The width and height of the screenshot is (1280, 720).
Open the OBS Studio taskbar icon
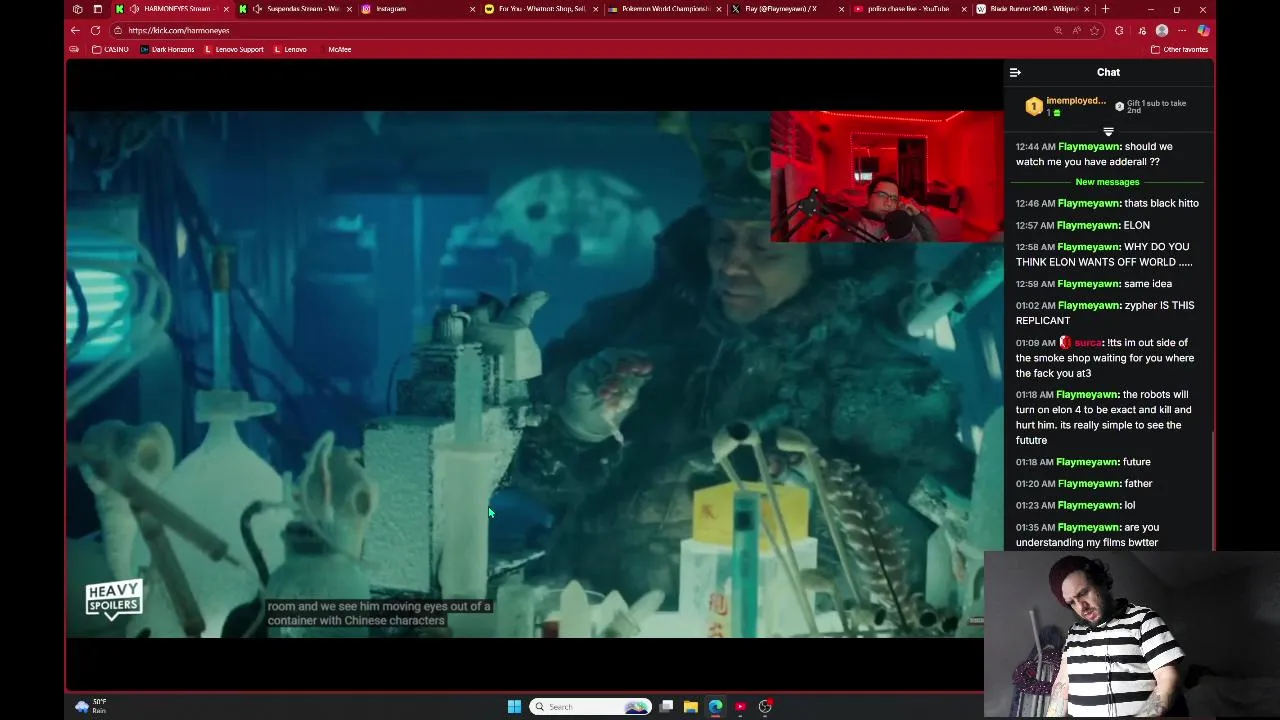pyautogui.click(x=765, y=707)
